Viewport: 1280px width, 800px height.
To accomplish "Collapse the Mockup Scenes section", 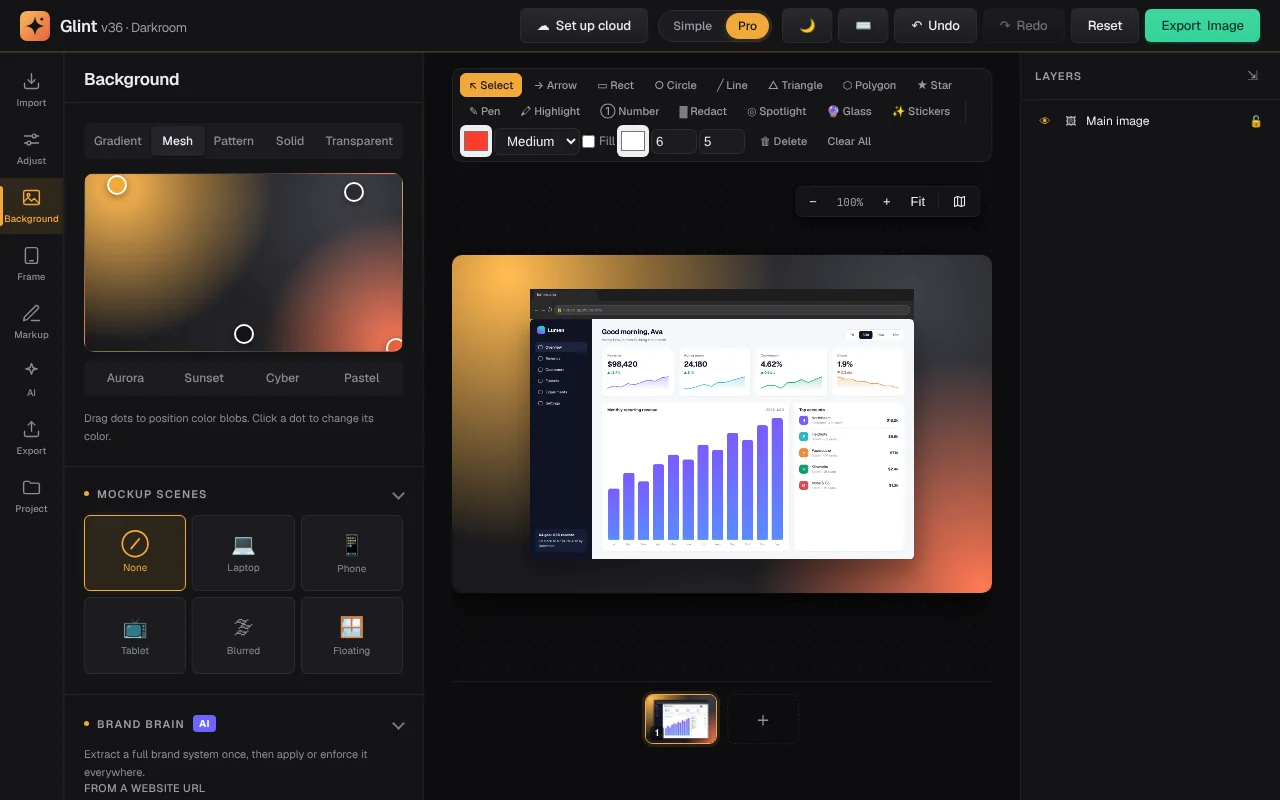I will 398,495.
